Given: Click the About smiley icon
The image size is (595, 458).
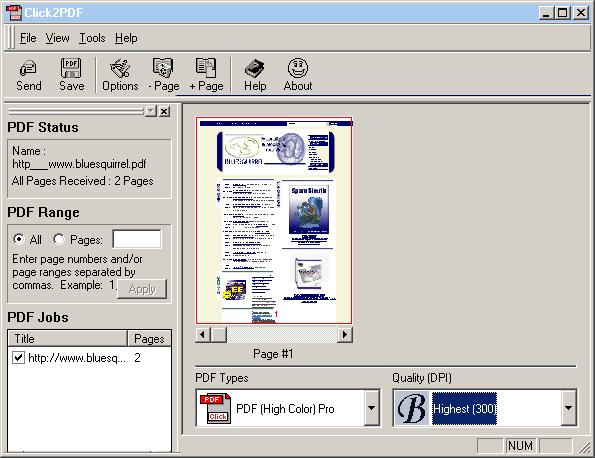Looking at the screenshot, I should tap(298, 75).
